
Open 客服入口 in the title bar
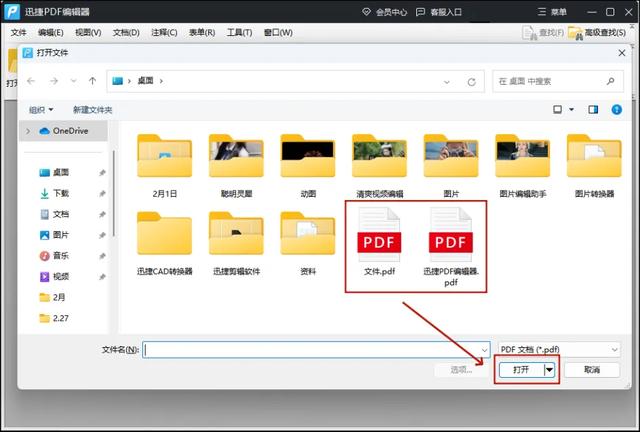439,12
